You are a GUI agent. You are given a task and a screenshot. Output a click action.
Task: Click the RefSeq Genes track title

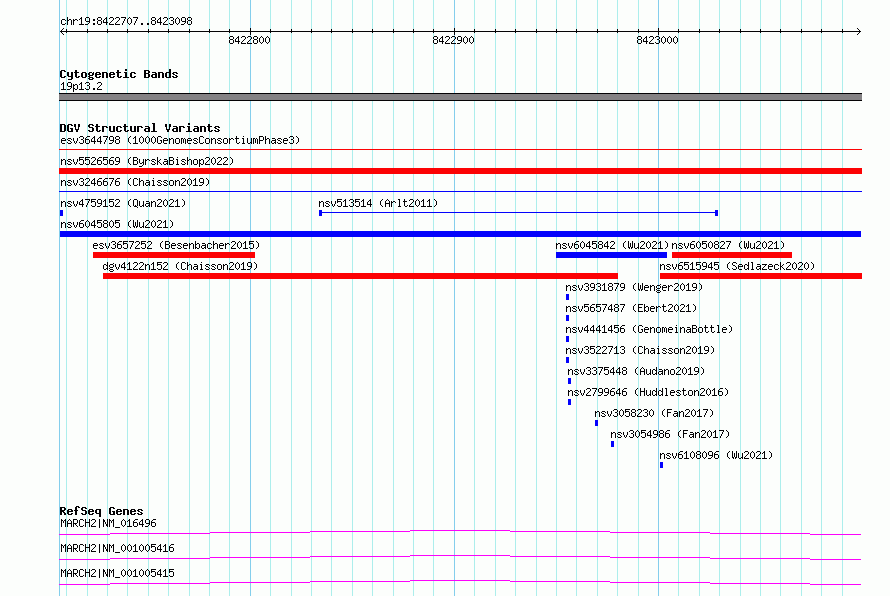coord(101,511)
